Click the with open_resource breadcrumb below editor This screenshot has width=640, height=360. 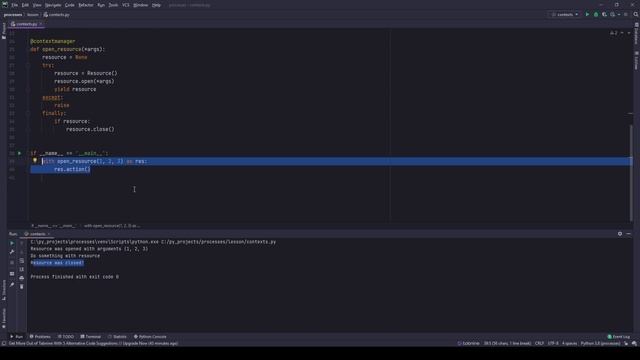[x=112, y=226]
